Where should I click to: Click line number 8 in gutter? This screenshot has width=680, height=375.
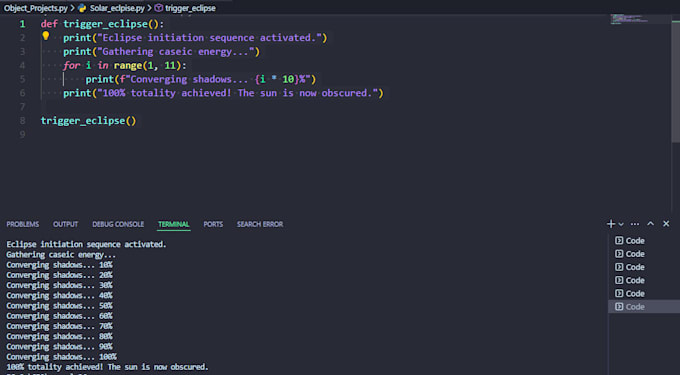pyautogui.click(x=22, y=121)
